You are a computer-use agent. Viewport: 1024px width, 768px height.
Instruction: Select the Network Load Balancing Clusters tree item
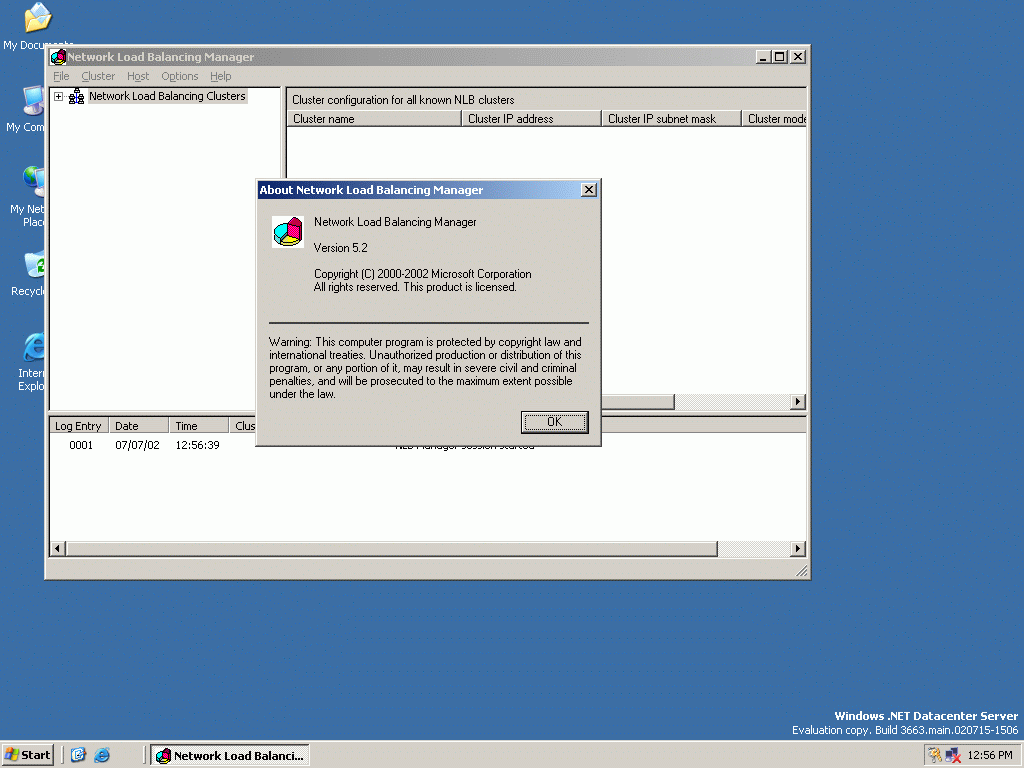(x=167, y=96)
